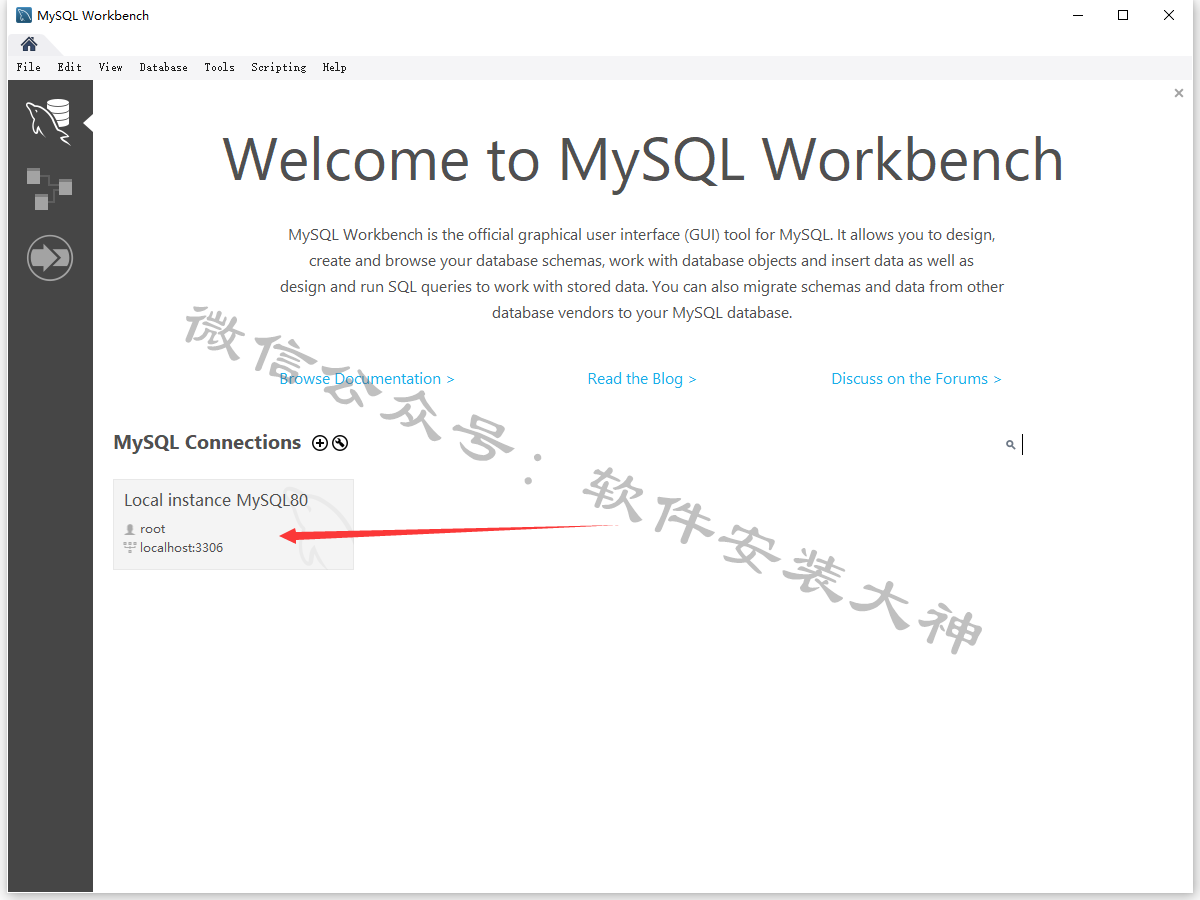Maximize the MySQL Workbench window
This screenshot has height=900, width=1200.
[1123, 15]
